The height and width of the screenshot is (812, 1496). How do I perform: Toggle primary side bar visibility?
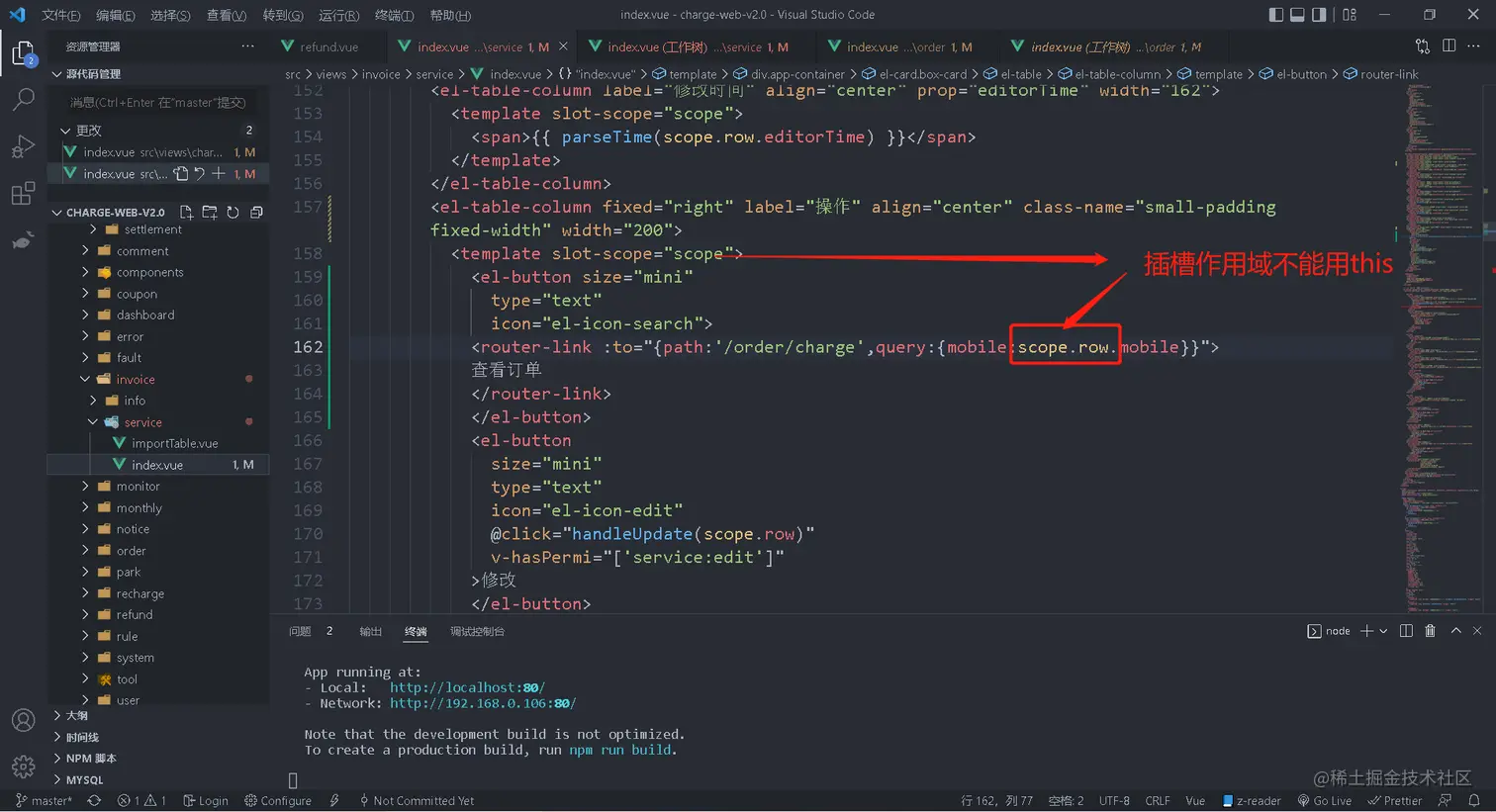click(x=1276, y=15)
